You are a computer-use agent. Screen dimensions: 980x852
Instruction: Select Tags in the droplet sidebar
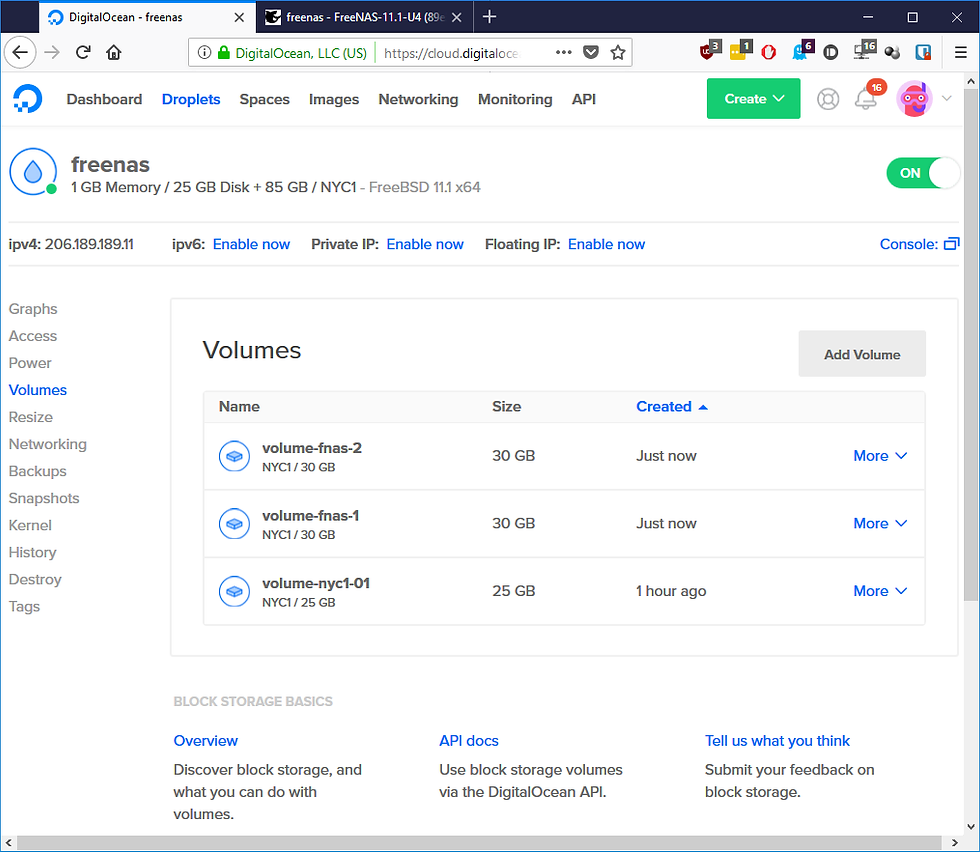pos(24,606)
